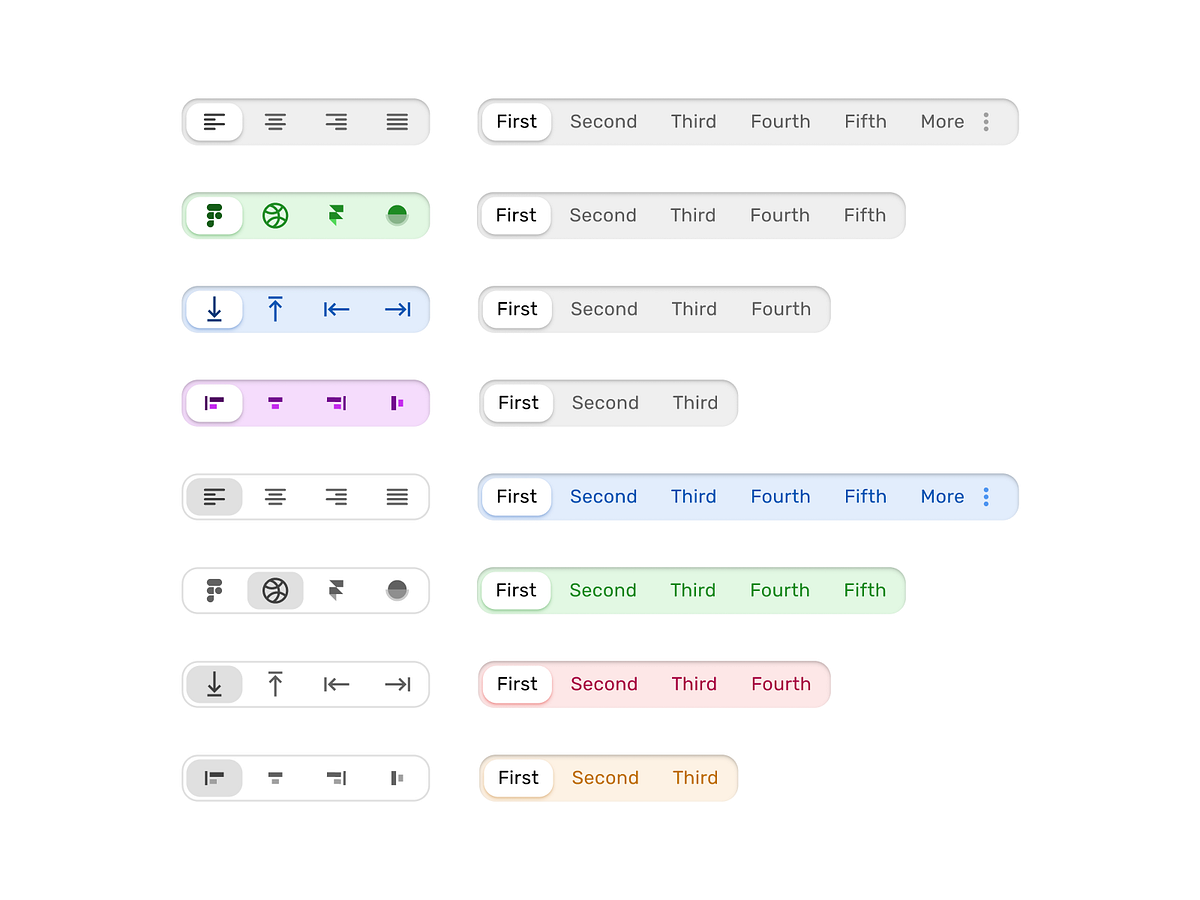Toggle the download arrow segment near bottom

coord(214,684)
